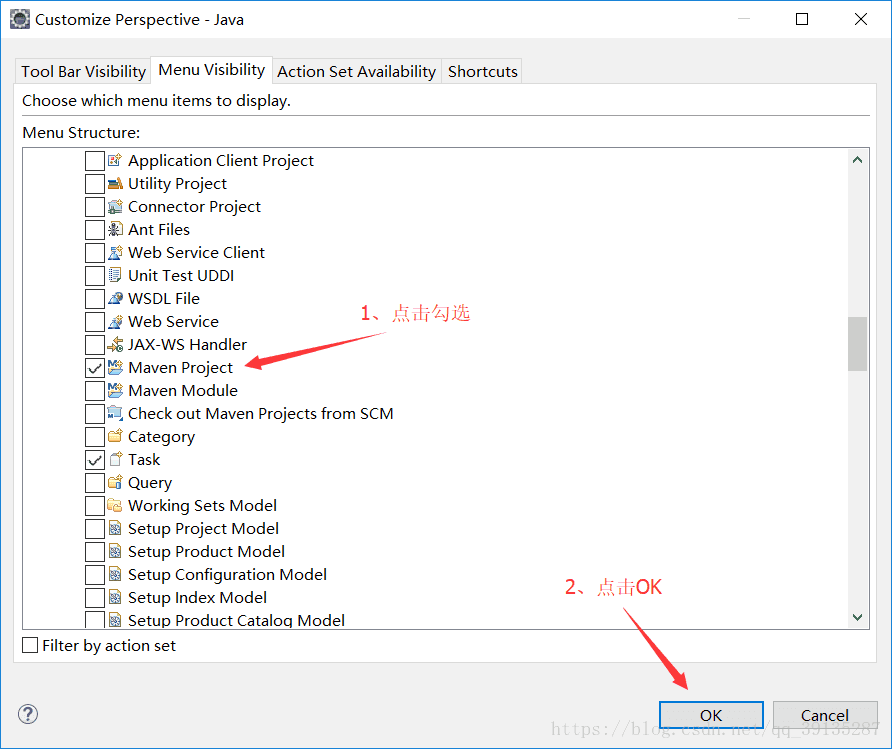This screenshot has width=892, height=749.
Task: Click the Setup Product Model icon
Action: (x=115, y=551)
